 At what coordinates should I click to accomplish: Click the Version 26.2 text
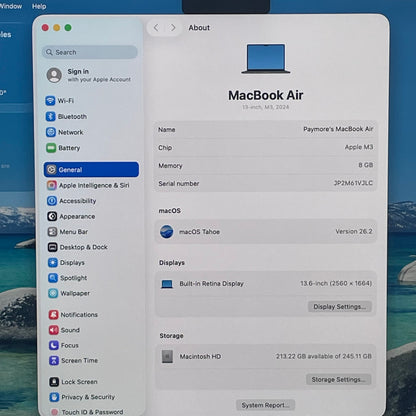point(354,231)
